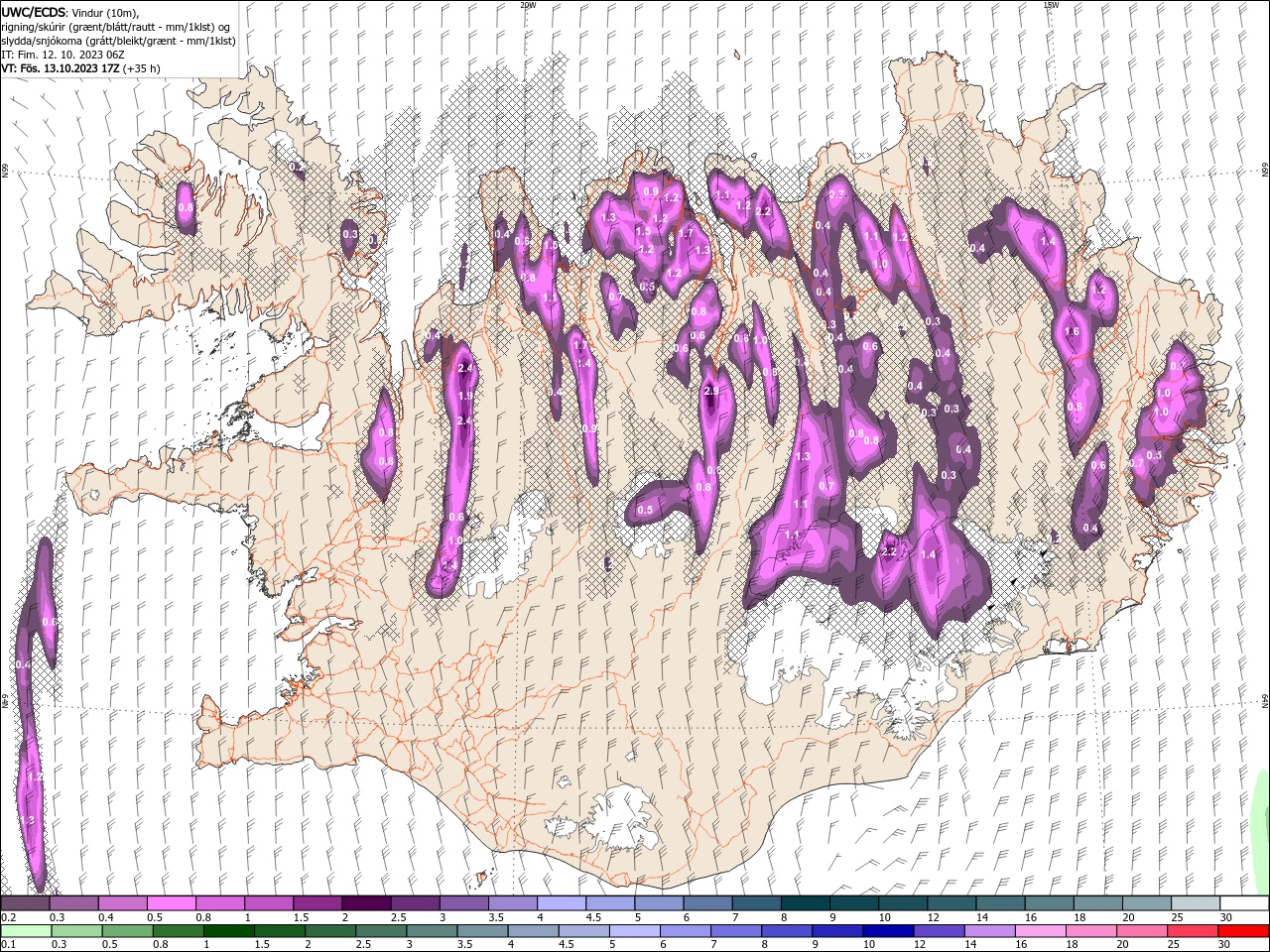Screen dimensions: 1270x952
Task: Click the '20W' longitude label at the top
Action: coord(528,5)
